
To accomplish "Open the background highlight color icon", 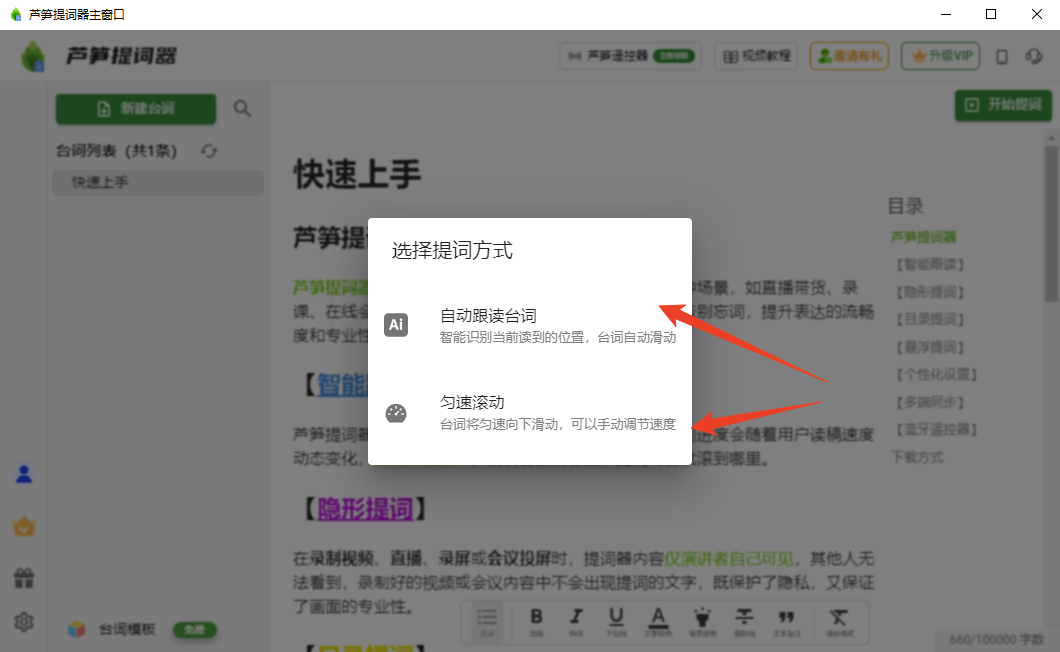I will pos(702,622).
